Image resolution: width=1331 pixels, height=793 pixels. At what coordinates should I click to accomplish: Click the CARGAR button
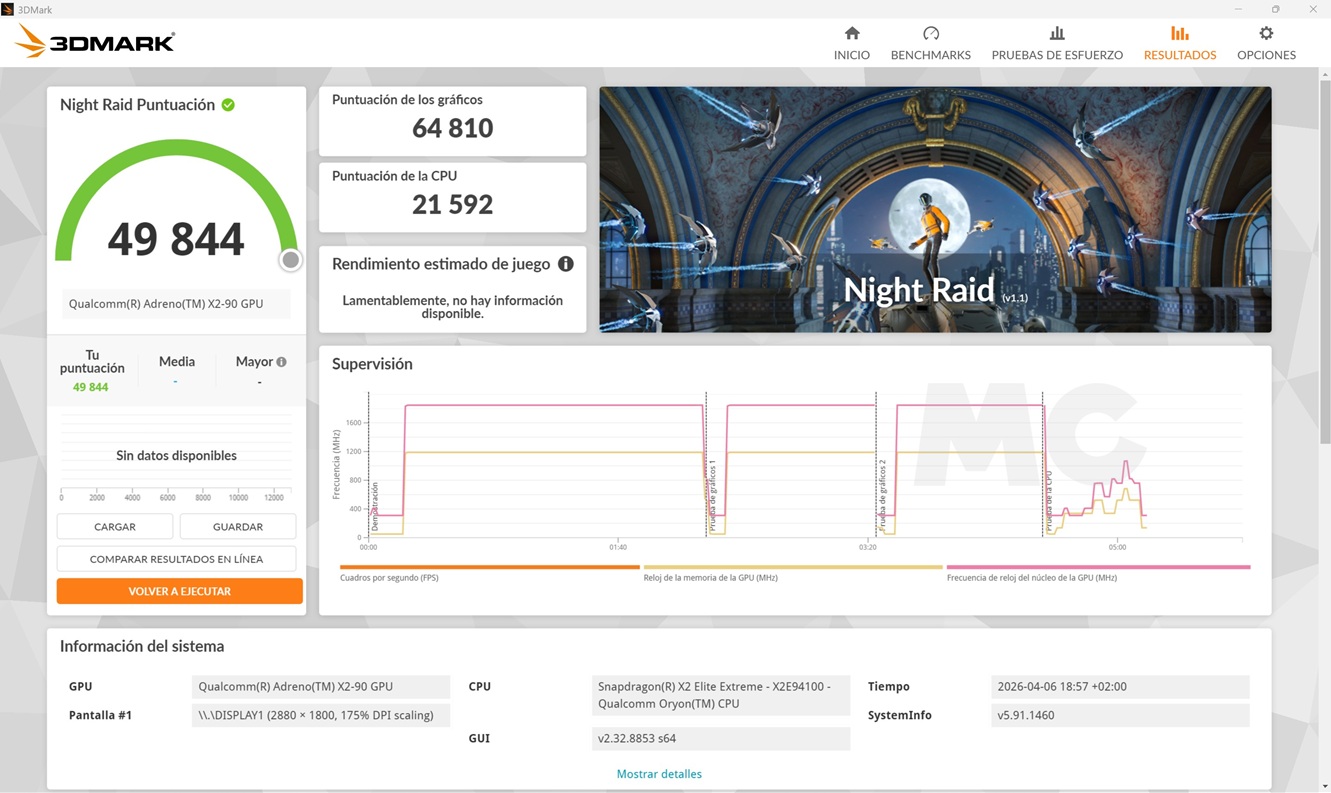point(114,526)
